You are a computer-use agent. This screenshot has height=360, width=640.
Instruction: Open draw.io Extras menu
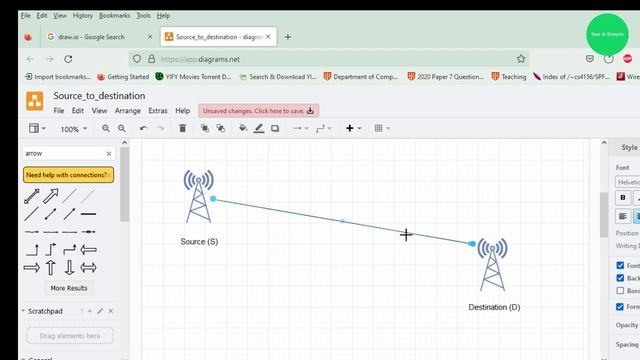click(x=158, y=111)
